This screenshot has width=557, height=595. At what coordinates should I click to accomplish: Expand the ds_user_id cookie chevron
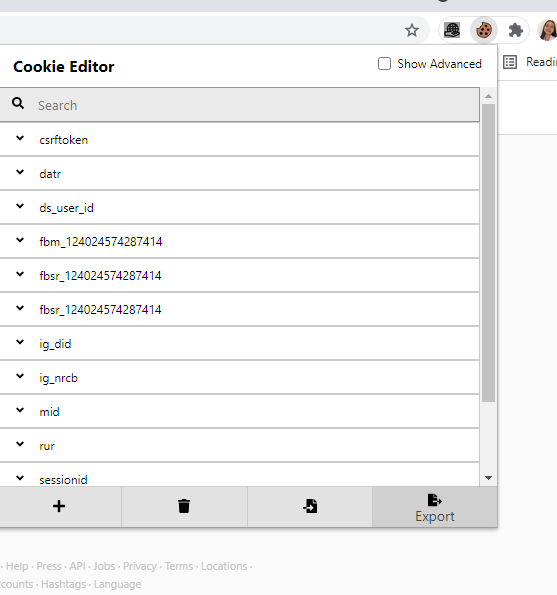(20, 206)
